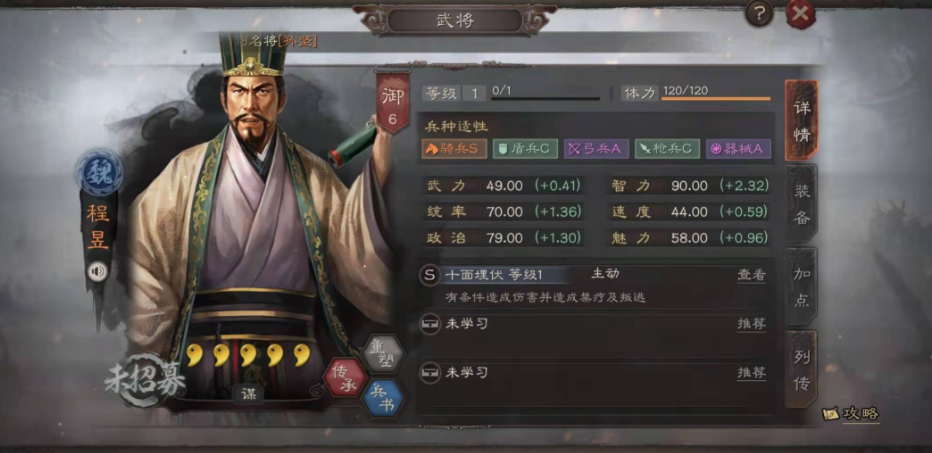Open the 列传 tab
This screenshot has width=932, height=453.
801,369
